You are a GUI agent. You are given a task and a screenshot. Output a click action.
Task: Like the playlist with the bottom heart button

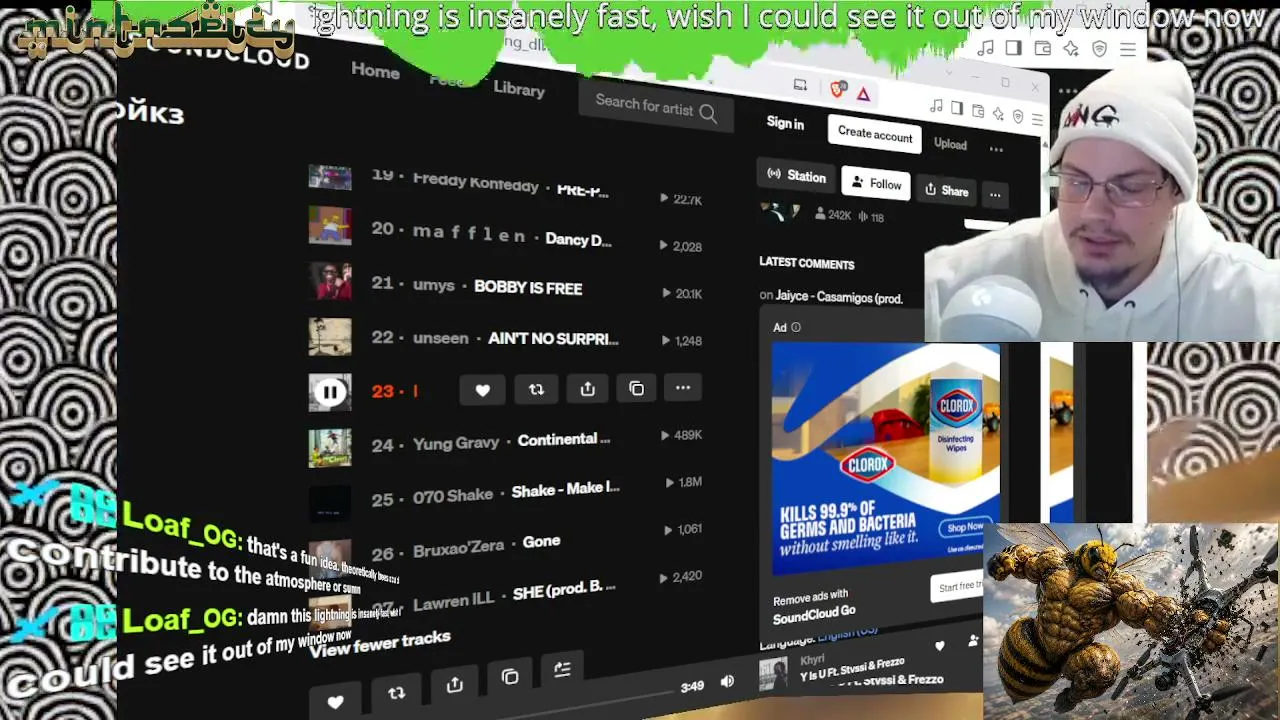pos(335,702)
